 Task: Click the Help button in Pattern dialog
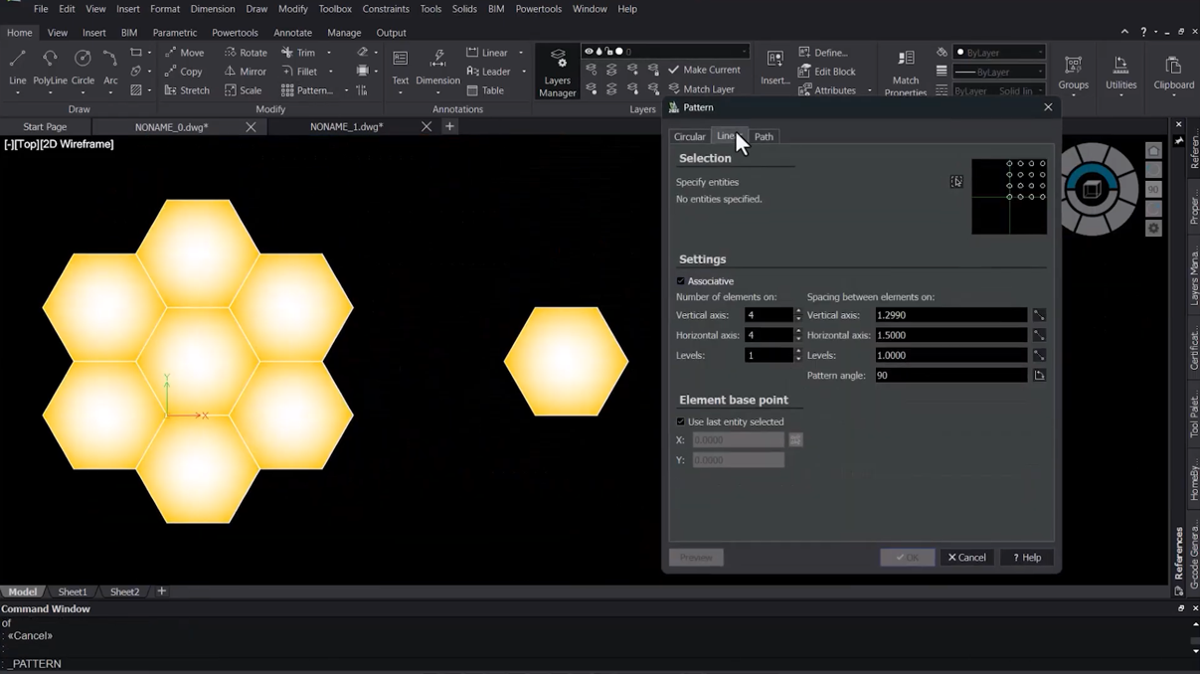(1026, 557)
